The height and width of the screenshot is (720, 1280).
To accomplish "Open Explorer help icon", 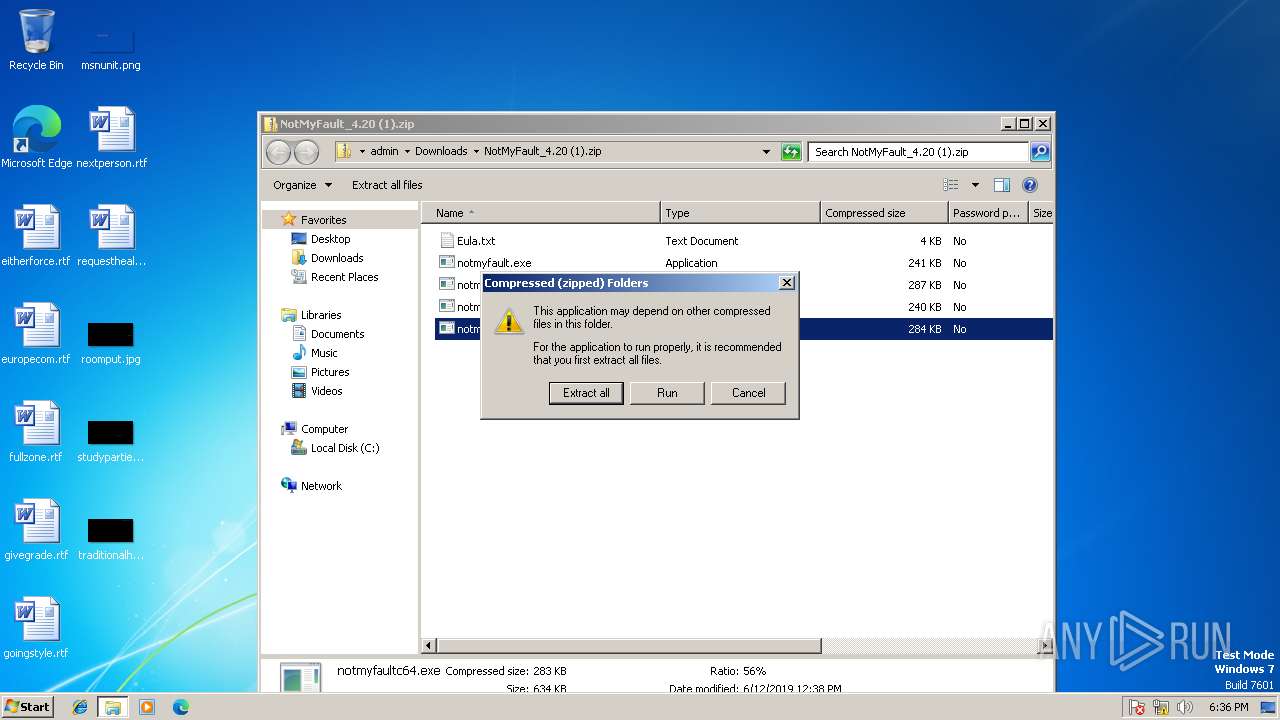I will click(1030, 185).
